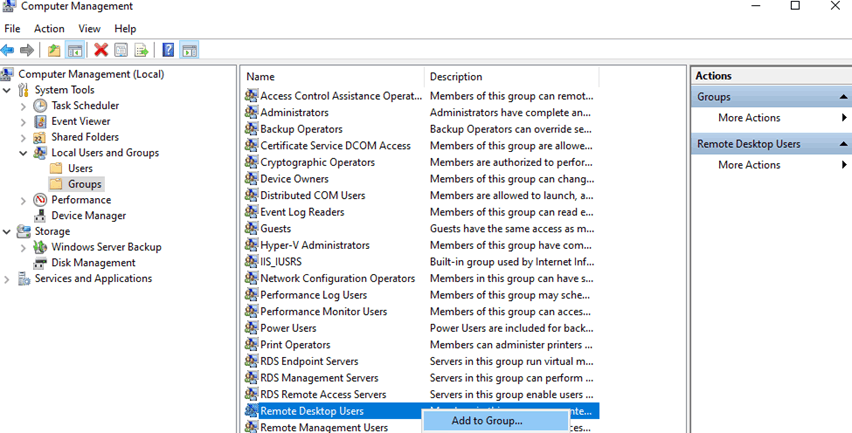Select Certificate Service DCOM Access group
Screen dimensions: 852x433
click(x=335, y=146)
